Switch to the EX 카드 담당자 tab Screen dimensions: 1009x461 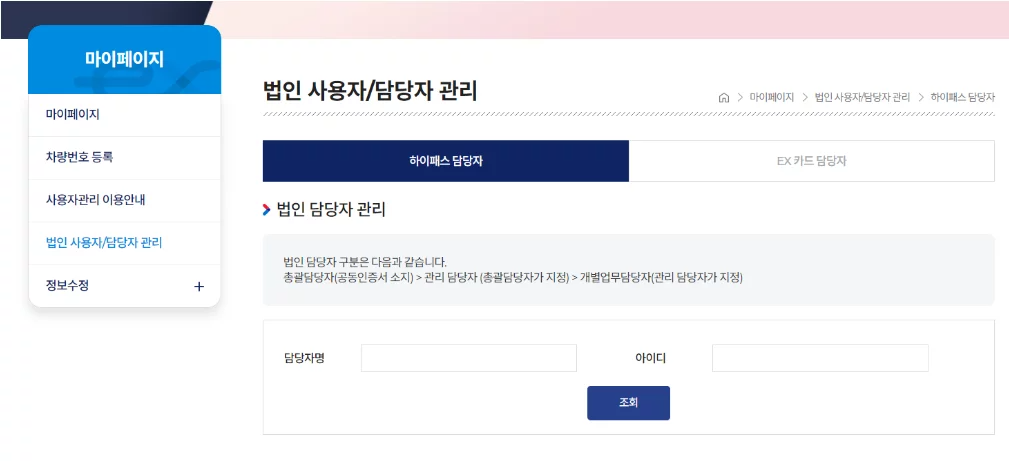coord(811,161)
